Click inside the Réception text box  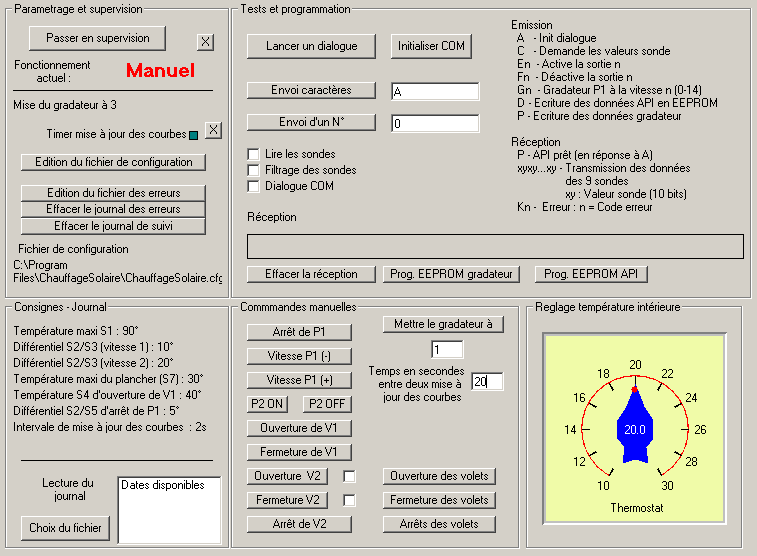tap(495, 247)
